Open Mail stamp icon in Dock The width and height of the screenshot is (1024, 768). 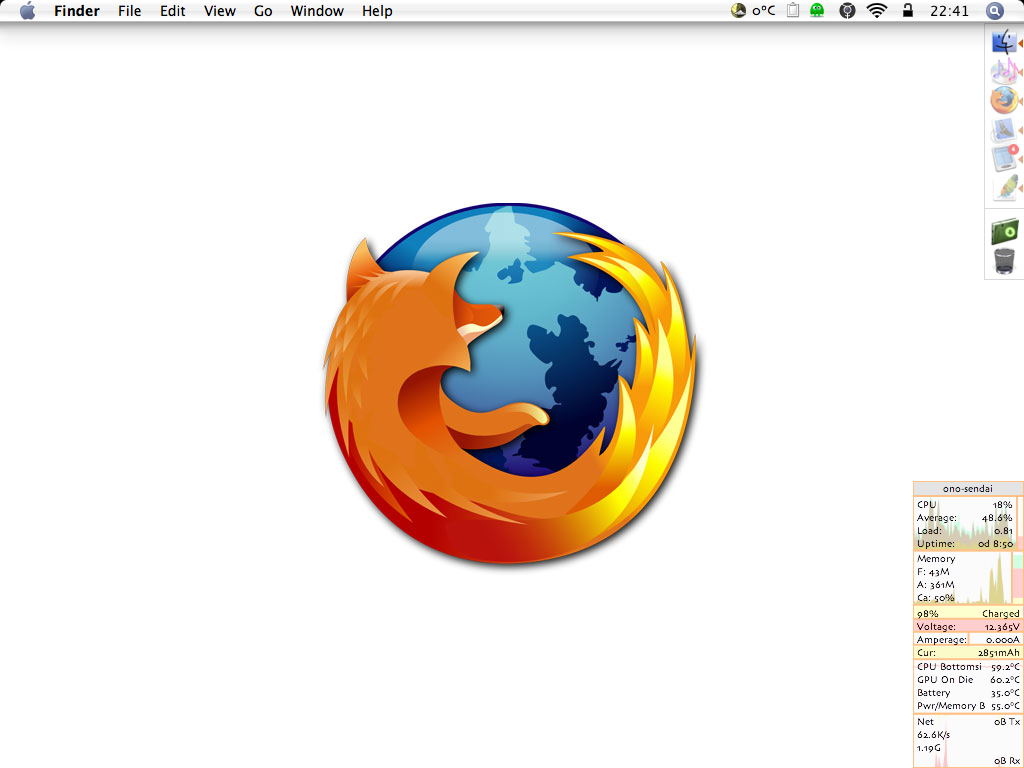[1004, 130]
